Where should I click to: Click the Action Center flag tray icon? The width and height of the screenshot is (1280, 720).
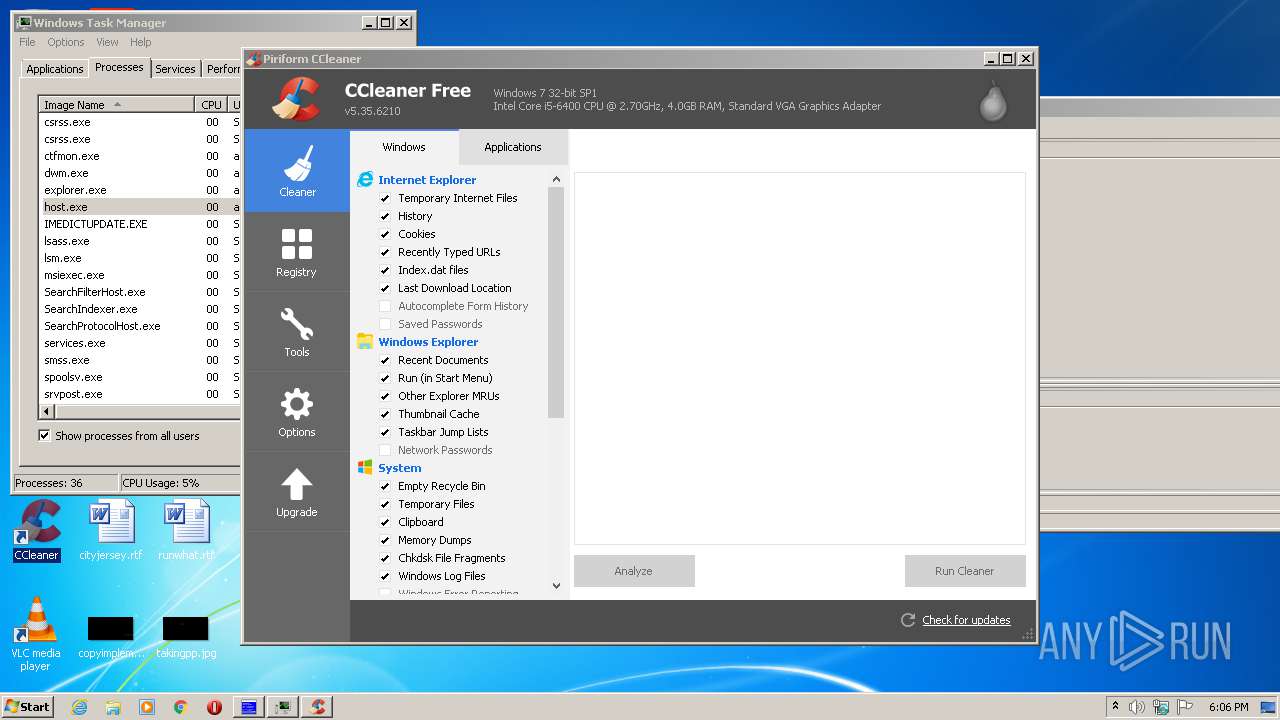tap(1185, 707)
